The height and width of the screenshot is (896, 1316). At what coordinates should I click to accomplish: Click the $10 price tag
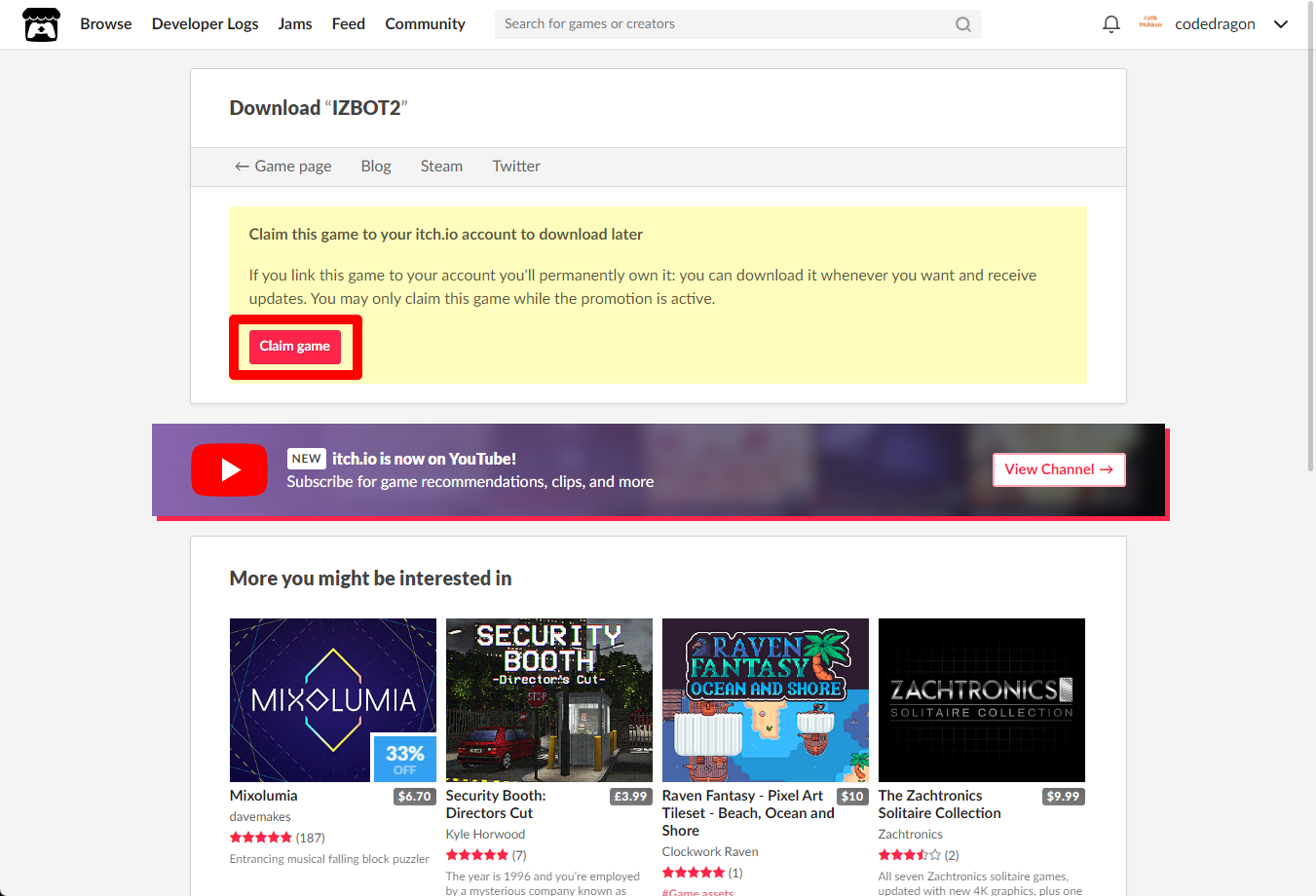852,797
